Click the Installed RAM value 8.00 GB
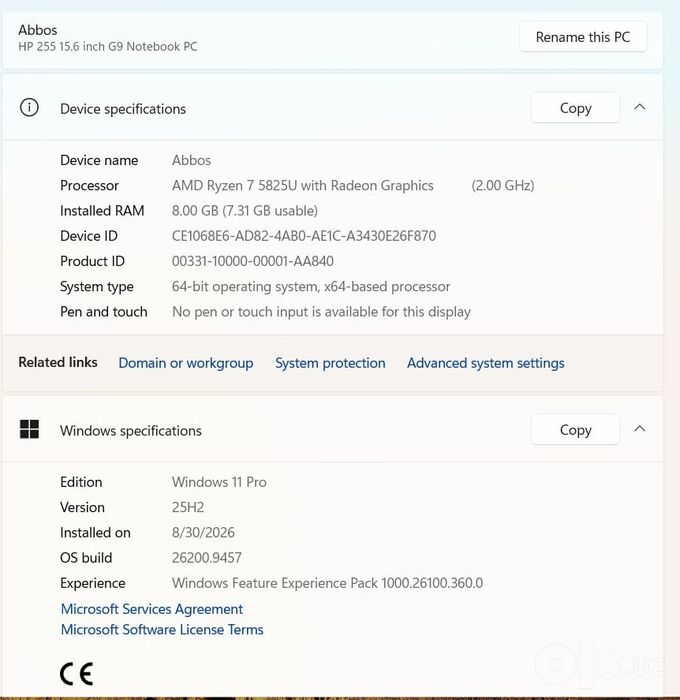Screen dimensions: 680x700 pyautogui.click(x=195, y=211)
